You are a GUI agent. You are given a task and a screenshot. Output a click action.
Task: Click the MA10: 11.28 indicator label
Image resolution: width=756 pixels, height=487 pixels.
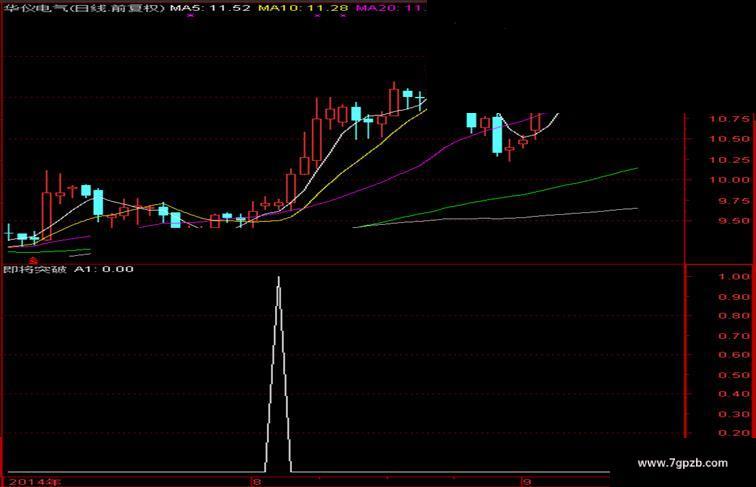pos(303,7)
